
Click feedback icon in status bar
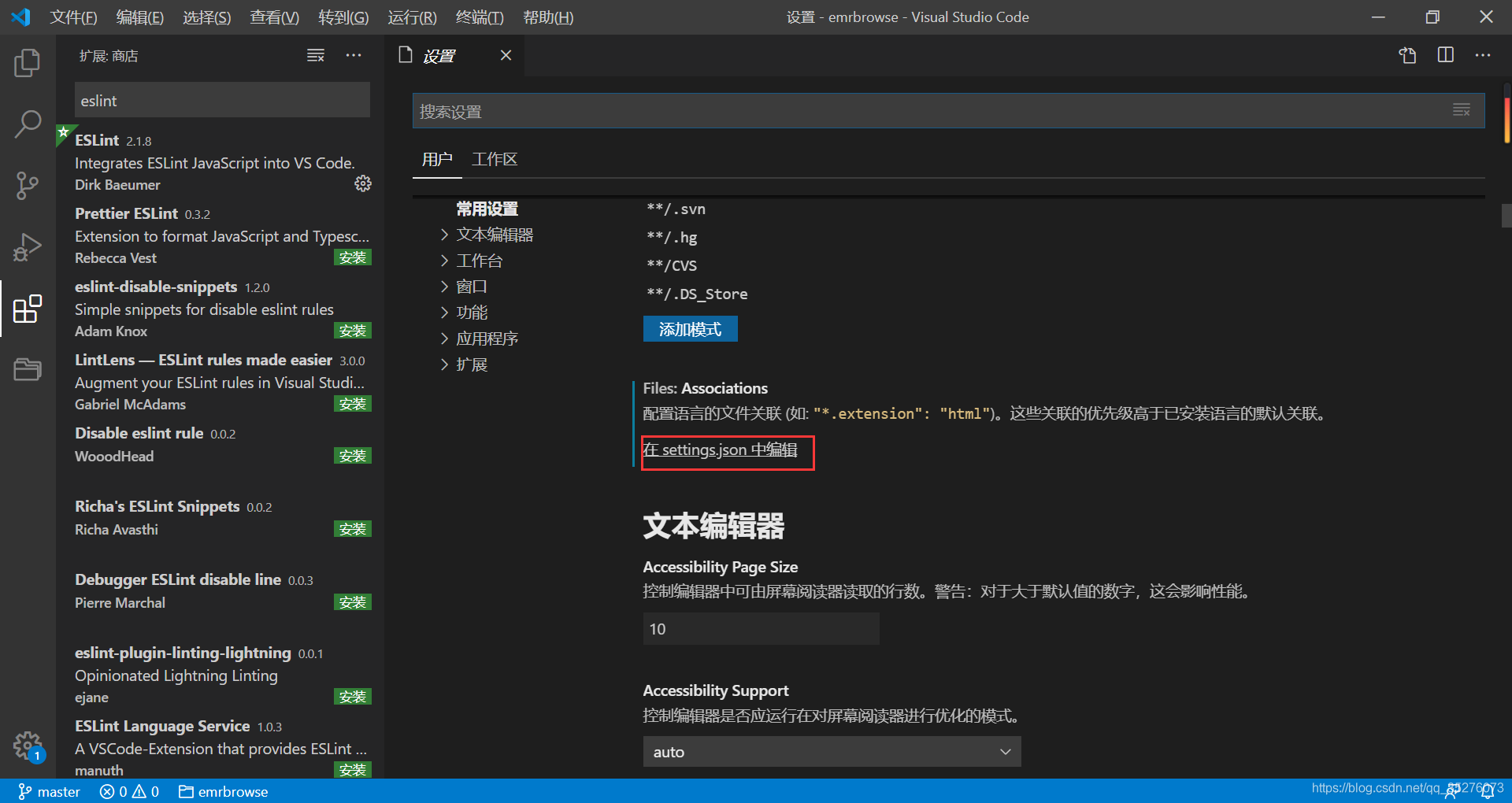(x=1451, y=791)
